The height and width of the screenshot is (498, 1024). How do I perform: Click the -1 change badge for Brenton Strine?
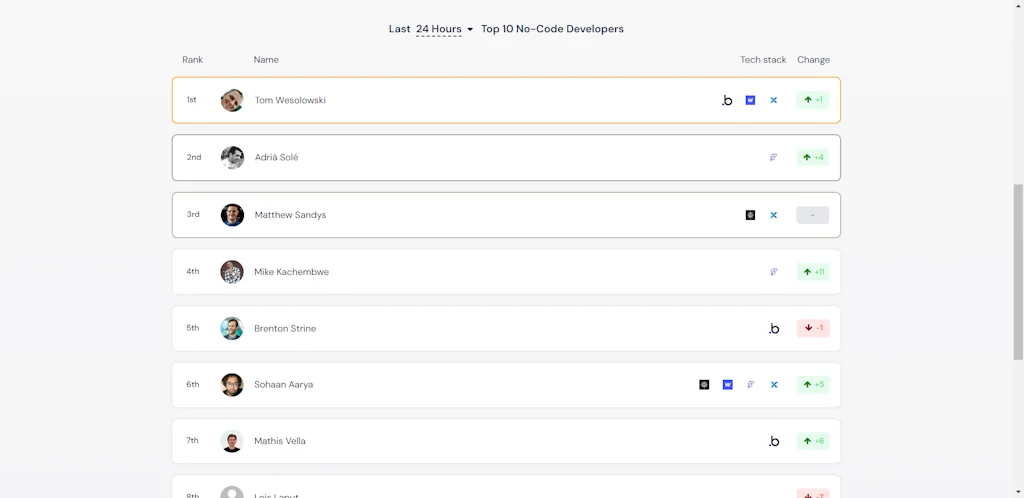click(812, 328)
